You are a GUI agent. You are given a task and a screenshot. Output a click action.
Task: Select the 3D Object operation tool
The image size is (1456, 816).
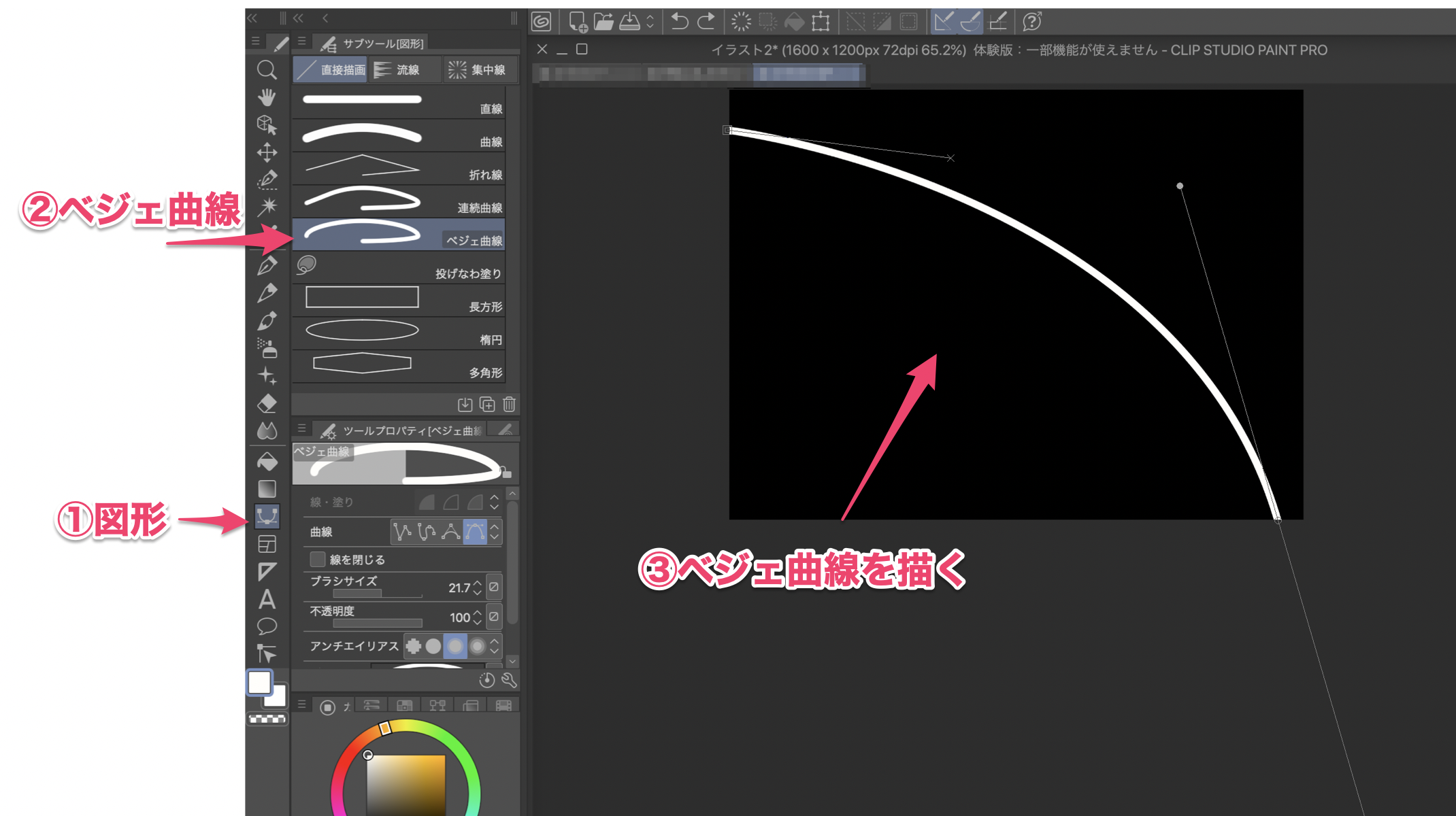[267, 124]
